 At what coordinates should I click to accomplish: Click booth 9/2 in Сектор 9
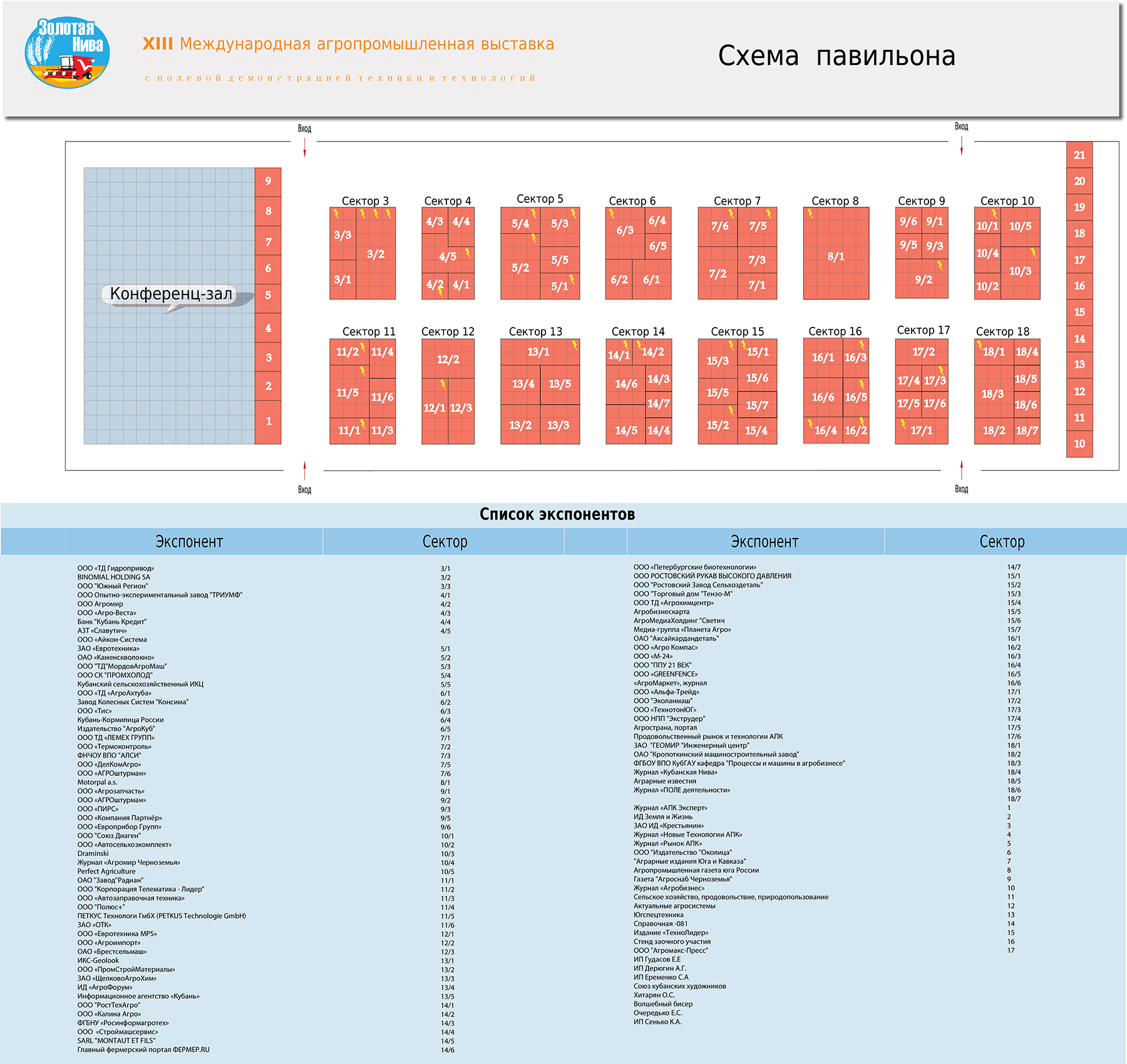click(x=922, y=279)
